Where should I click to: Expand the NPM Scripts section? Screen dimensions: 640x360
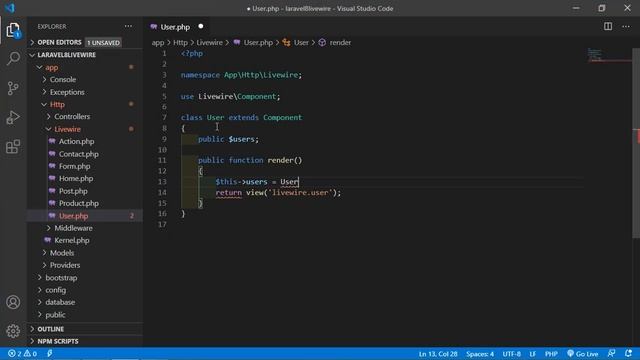pyautogui.click(x=85, y=341)
